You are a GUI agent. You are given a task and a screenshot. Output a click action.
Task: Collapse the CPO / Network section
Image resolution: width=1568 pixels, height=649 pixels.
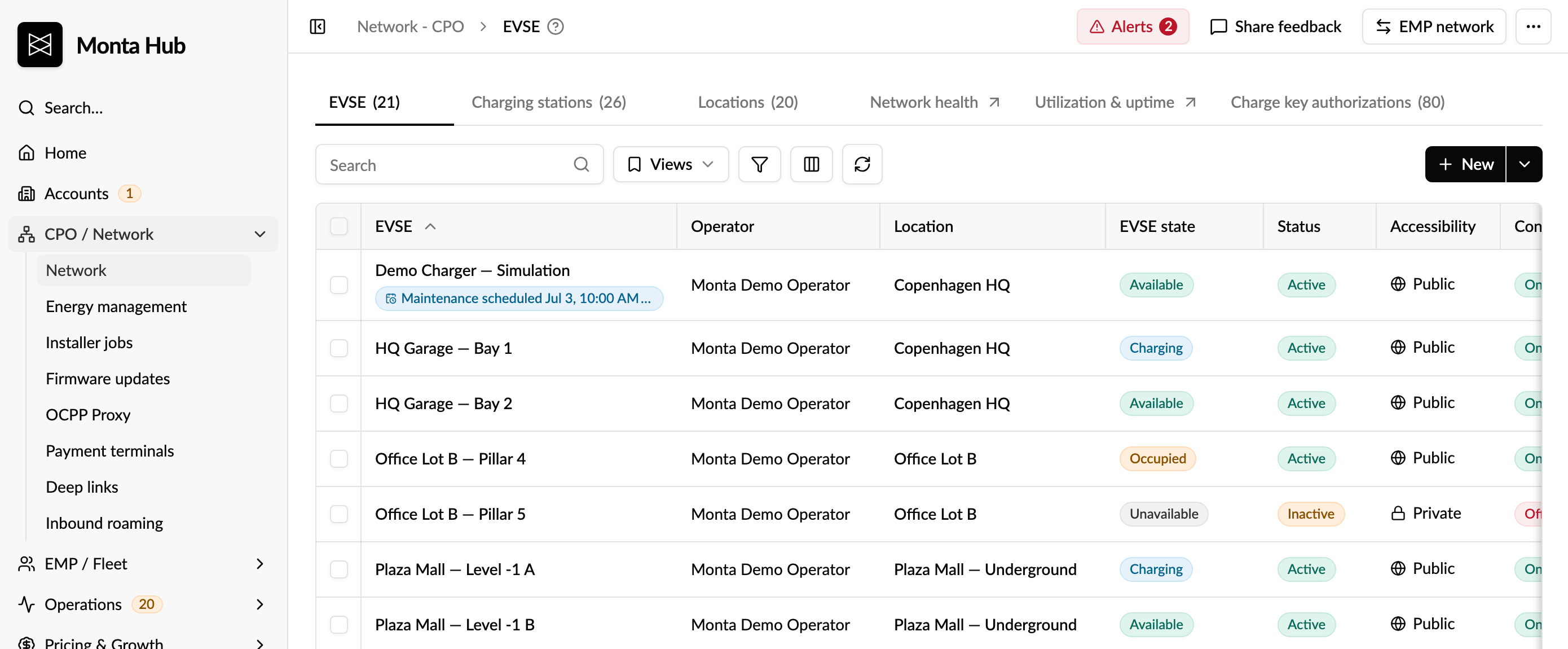tap(260, 234)
